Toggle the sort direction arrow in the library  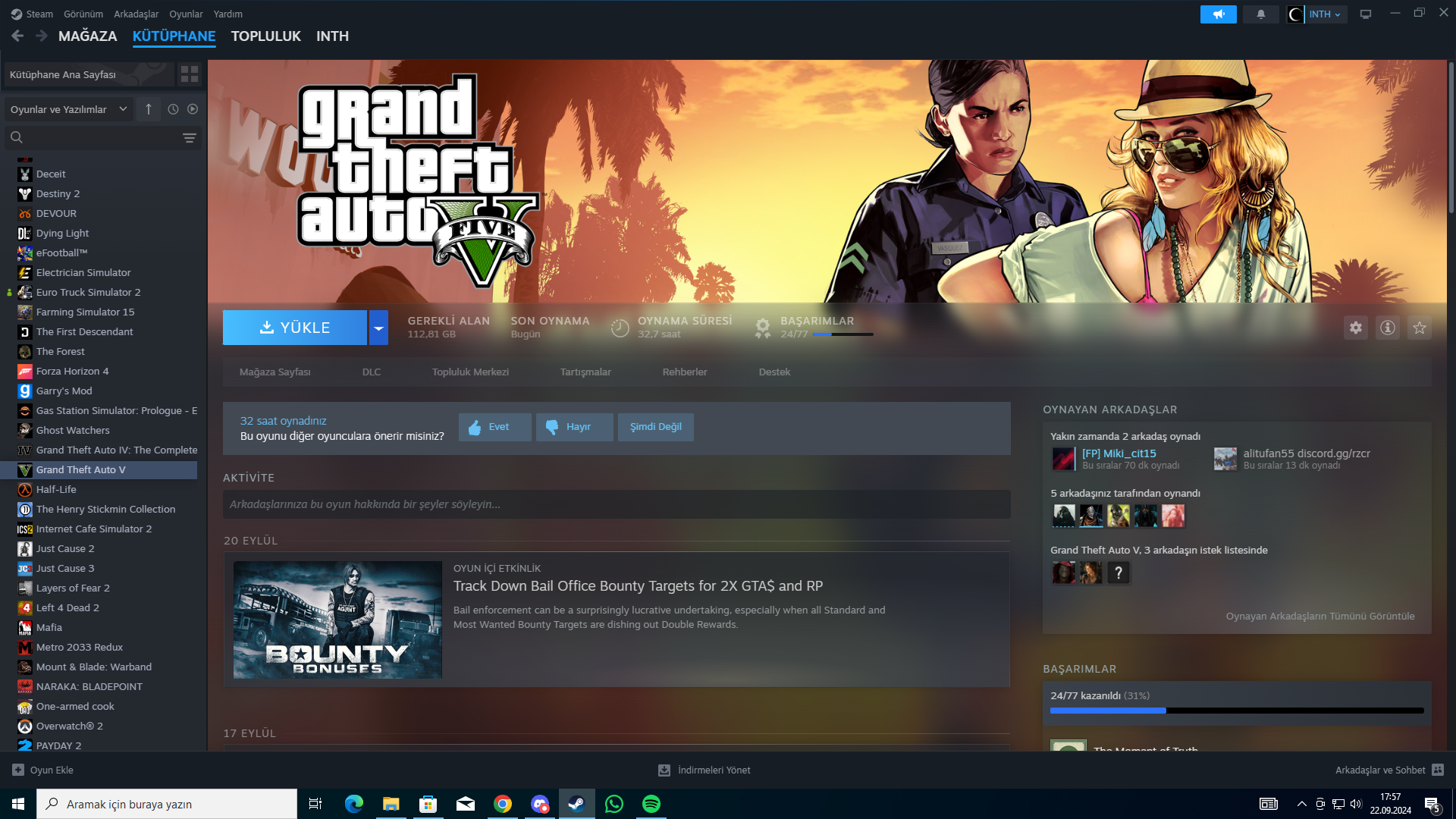[x=149, y=109]
